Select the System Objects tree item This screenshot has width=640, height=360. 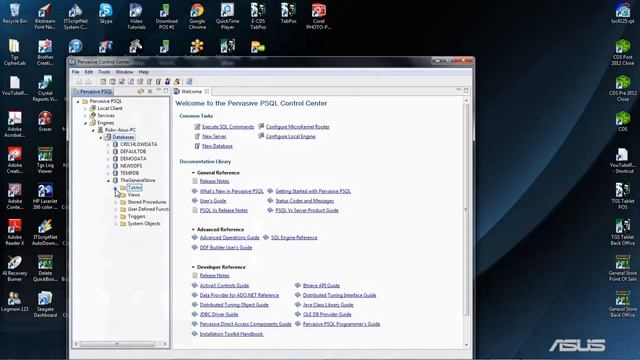click(144, 224)
